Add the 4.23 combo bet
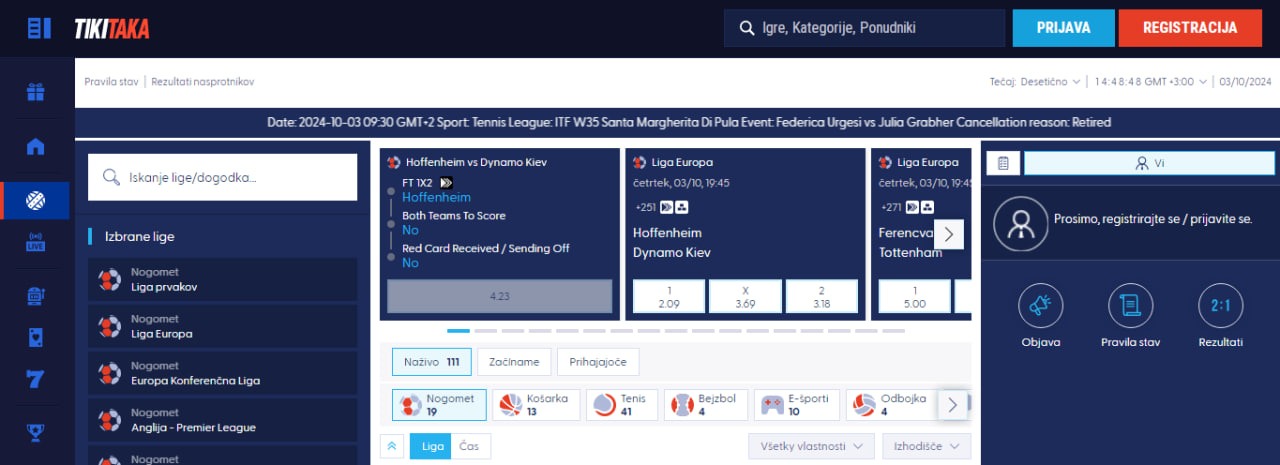Screen dimensions: 1280x465 (x=500, y=296)
